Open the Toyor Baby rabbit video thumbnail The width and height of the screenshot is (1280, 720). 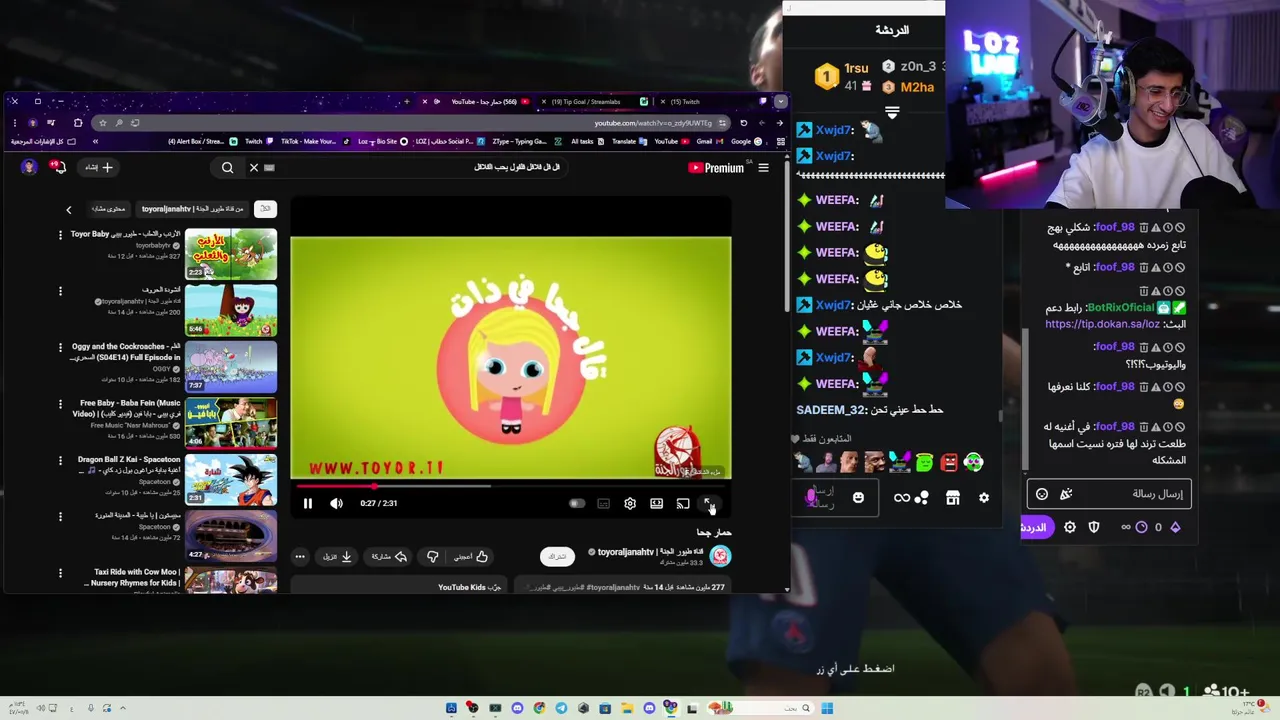click(231, 254)
